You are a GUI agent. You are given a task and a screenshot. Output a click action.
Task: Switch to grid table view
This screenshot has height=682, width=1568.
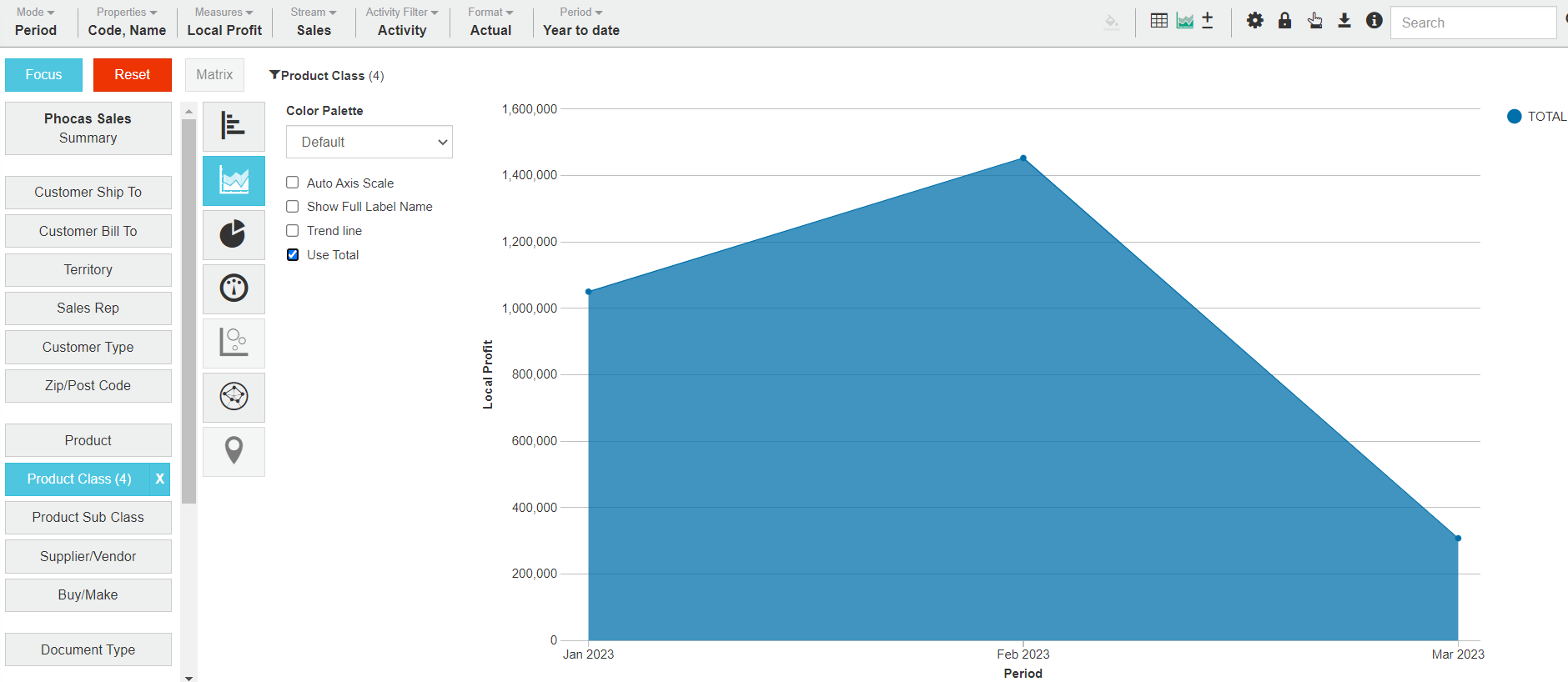coord(1158,21)
